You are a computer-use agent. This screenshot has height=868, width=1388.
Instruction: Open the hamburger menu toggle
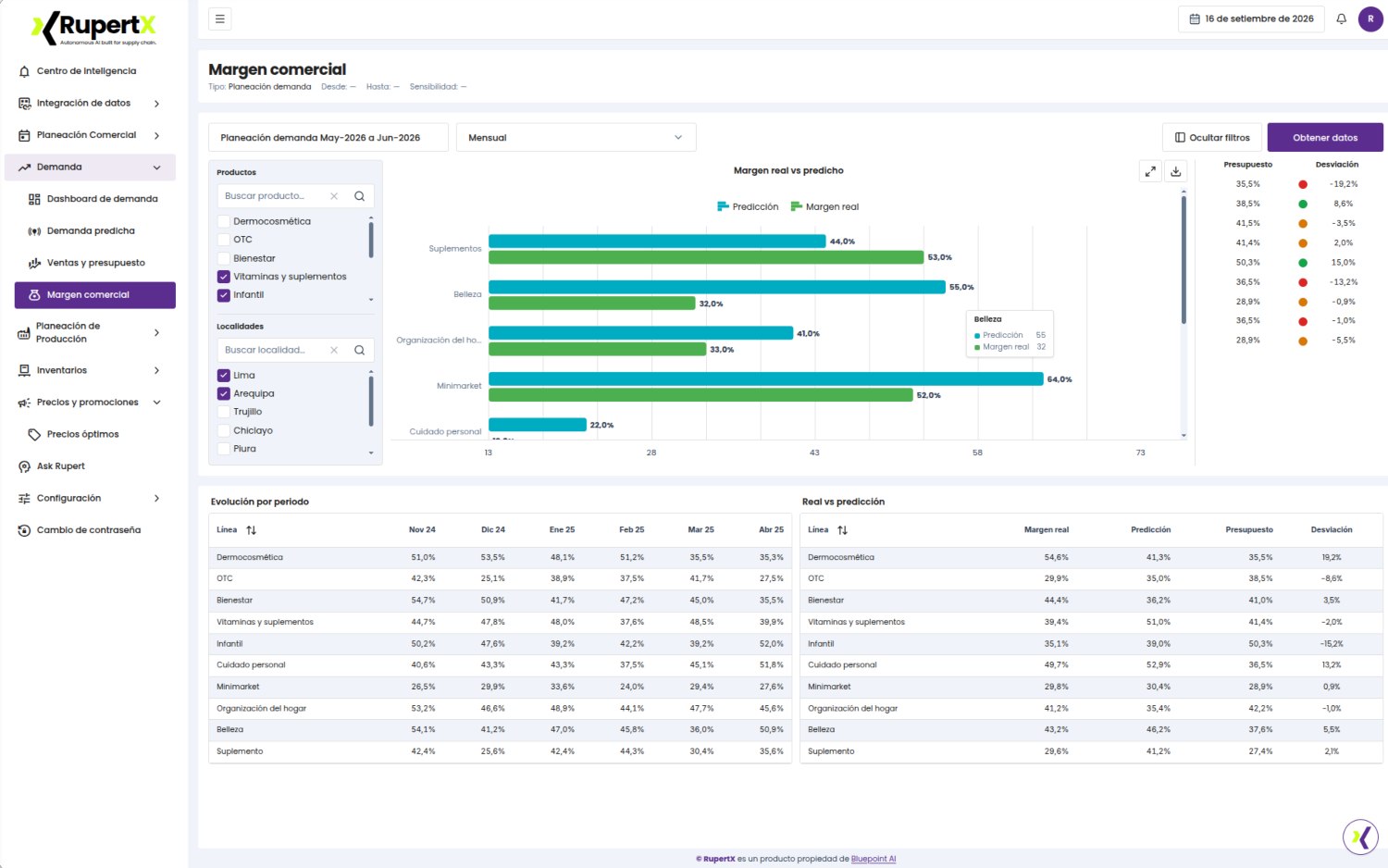220,19
